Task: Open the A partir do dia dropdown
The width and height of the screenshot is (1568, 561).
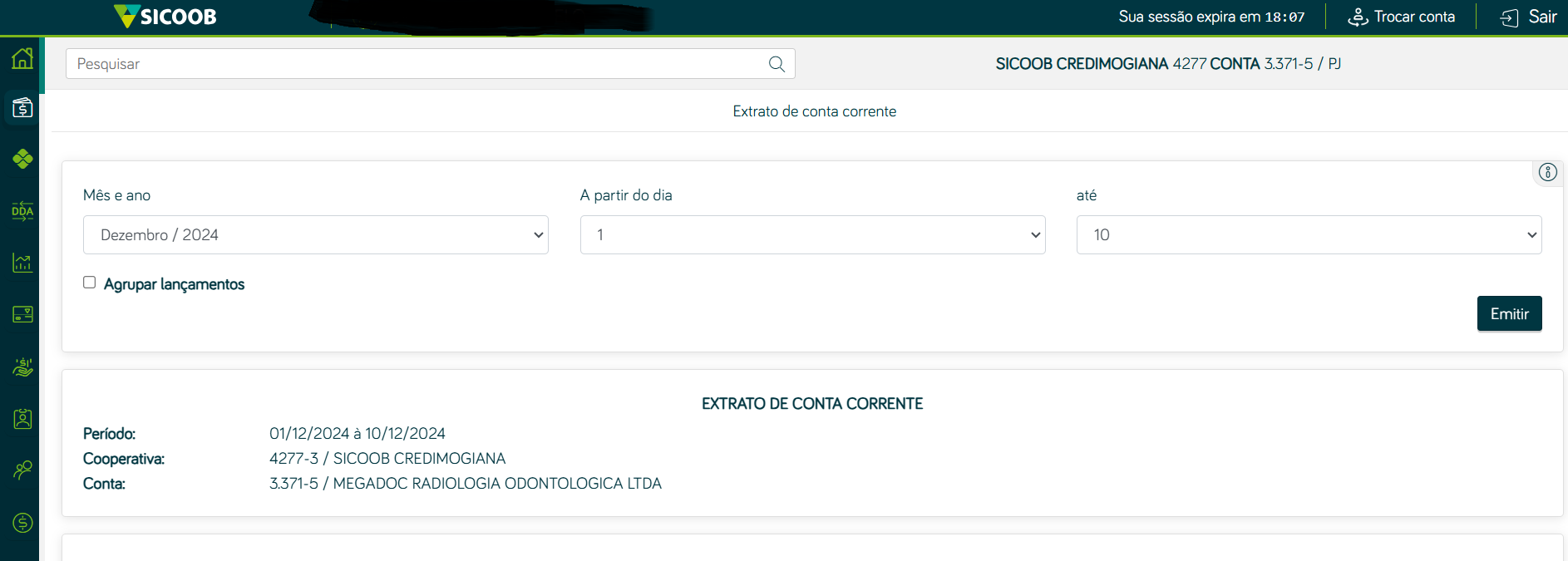Action: coord(812,235)
